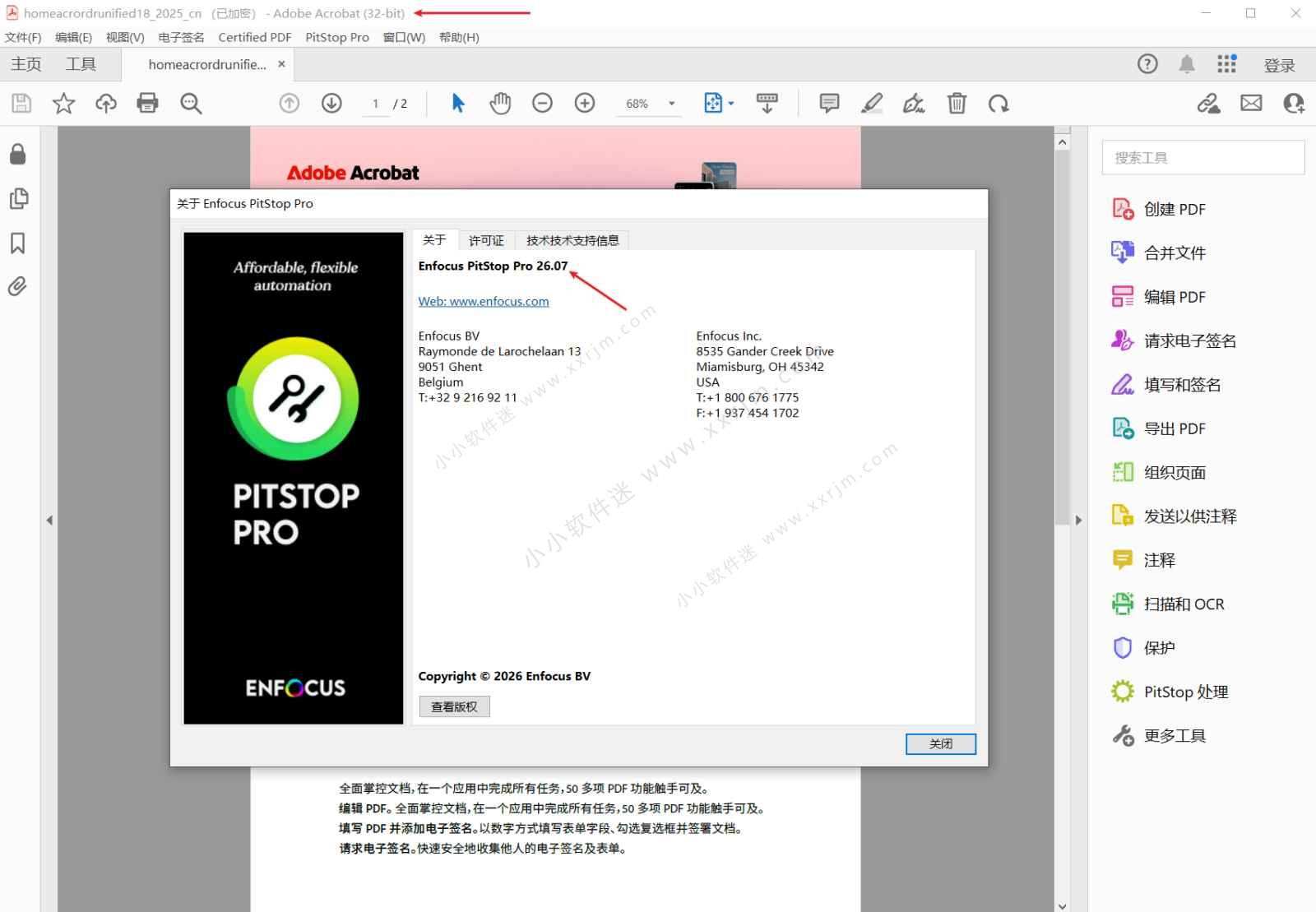Switch to the 主页 tab
Screen dimensions: 1316x912
[26, 64]
